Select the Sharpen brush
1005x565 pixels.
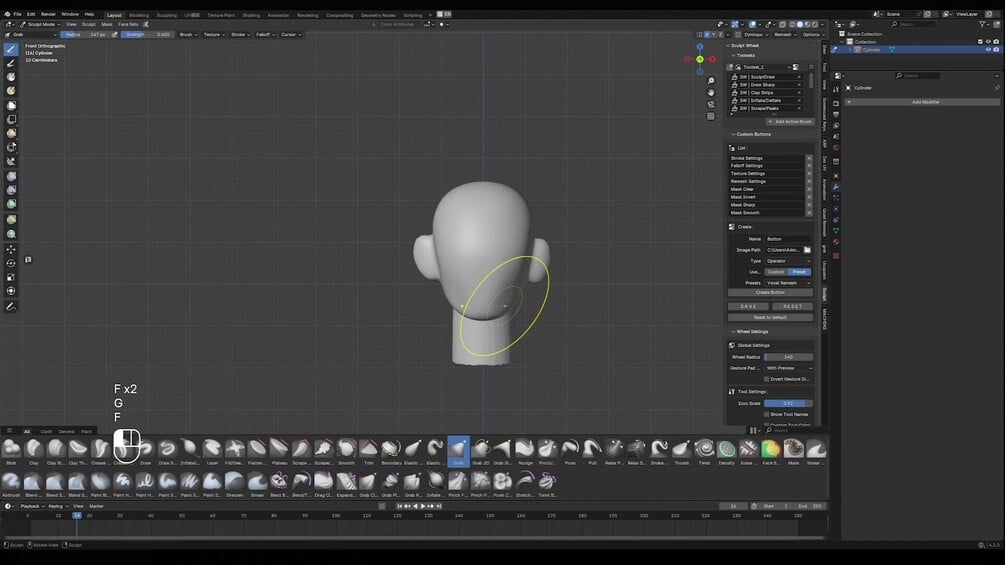click(235, 484)
